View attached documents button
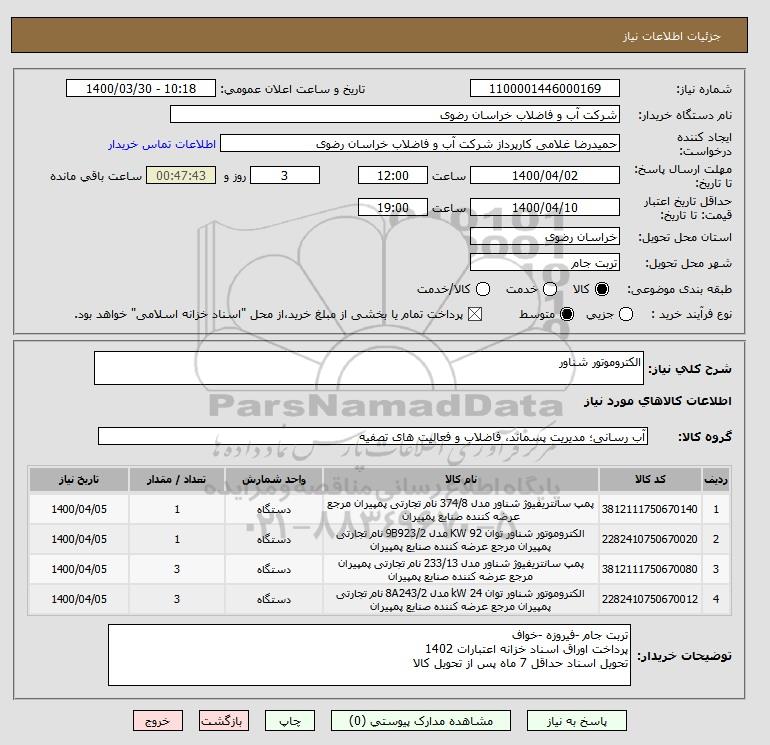The width and height of the screenshot is (770, 745). click(x=421, y=721)
